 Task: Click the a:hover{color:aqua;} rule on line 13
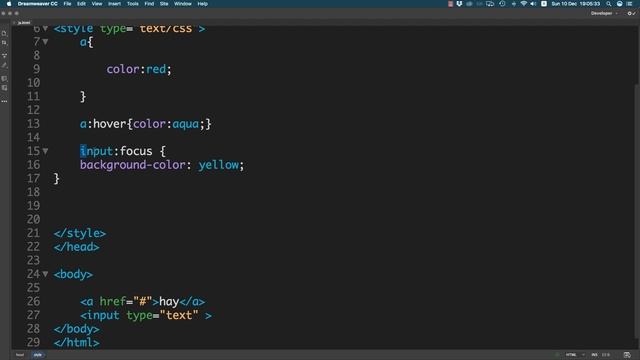(146, 124)
